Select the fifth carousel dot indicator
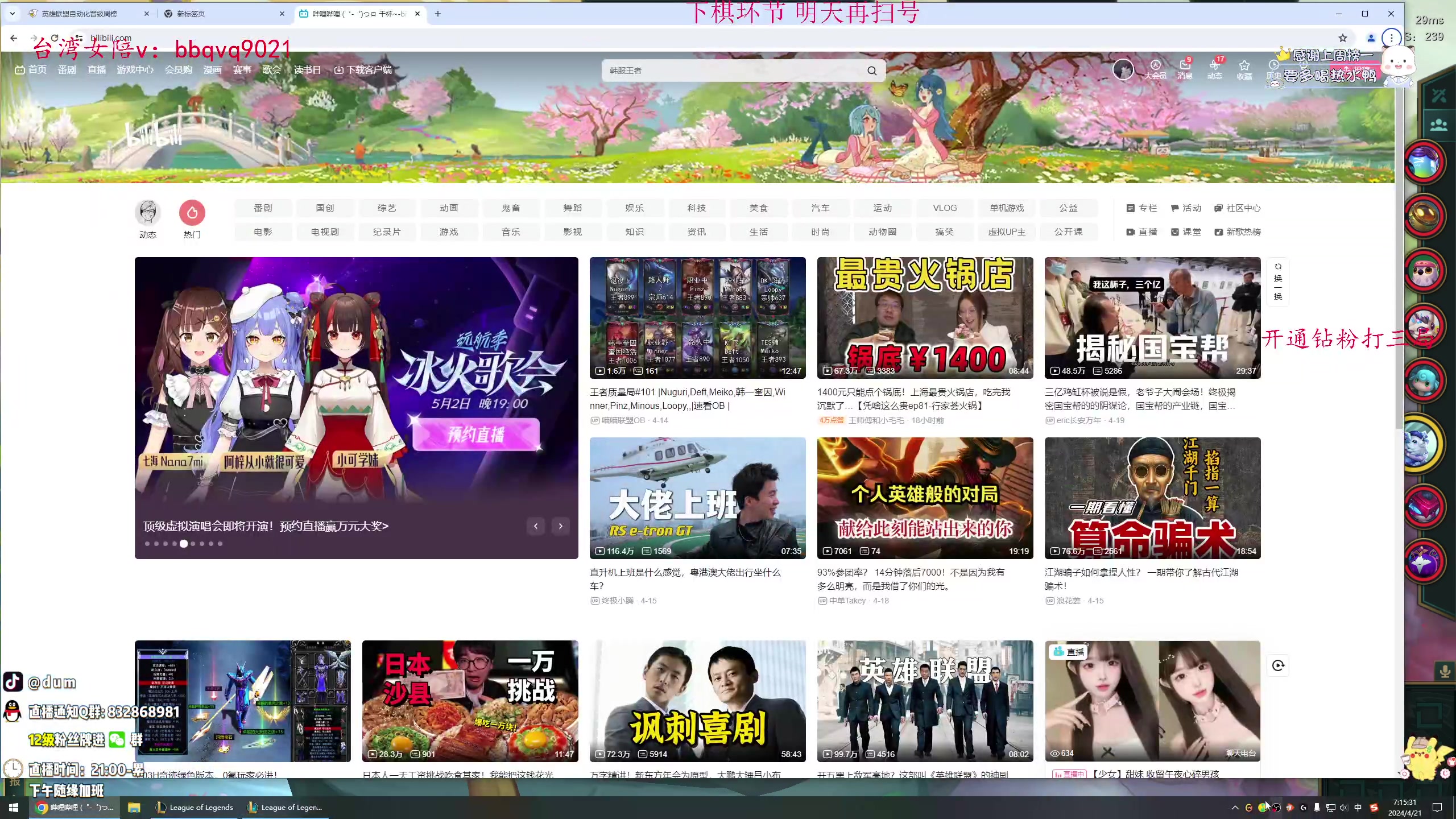The height and width of the screenshot is (819, 1456). [184, 544]
